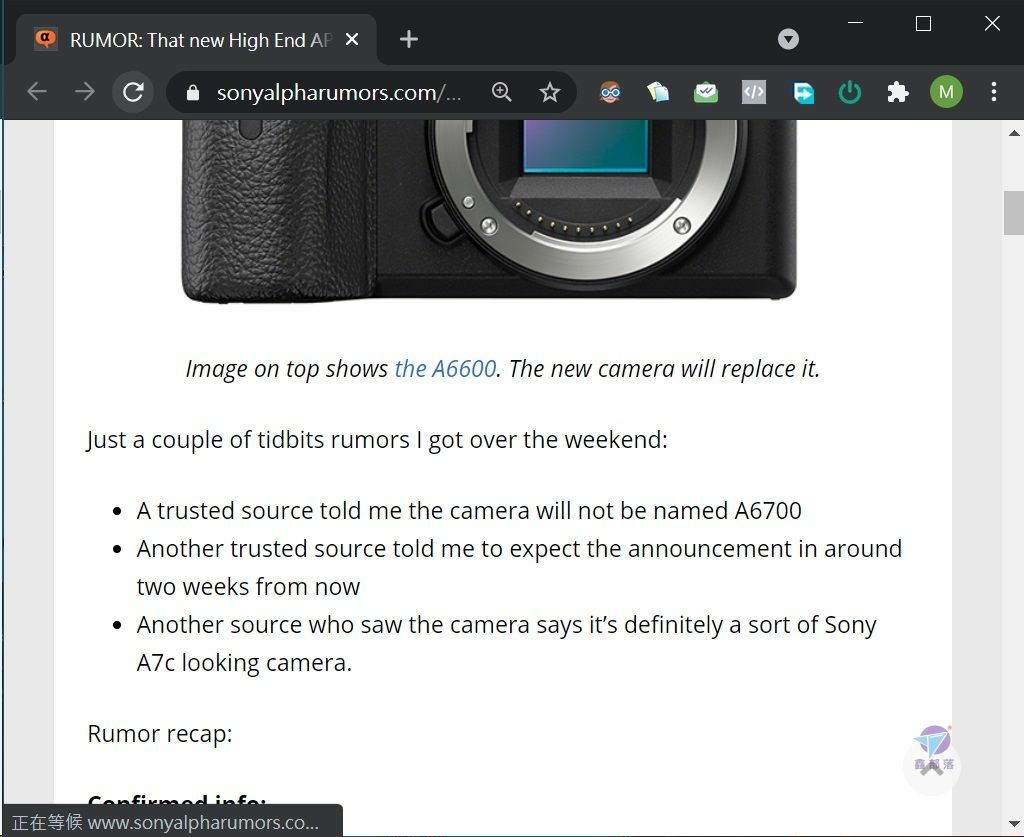Screen dimensions: 1024x837
Task: Click the browser back arrow
Action: click(x=37, y=92)
